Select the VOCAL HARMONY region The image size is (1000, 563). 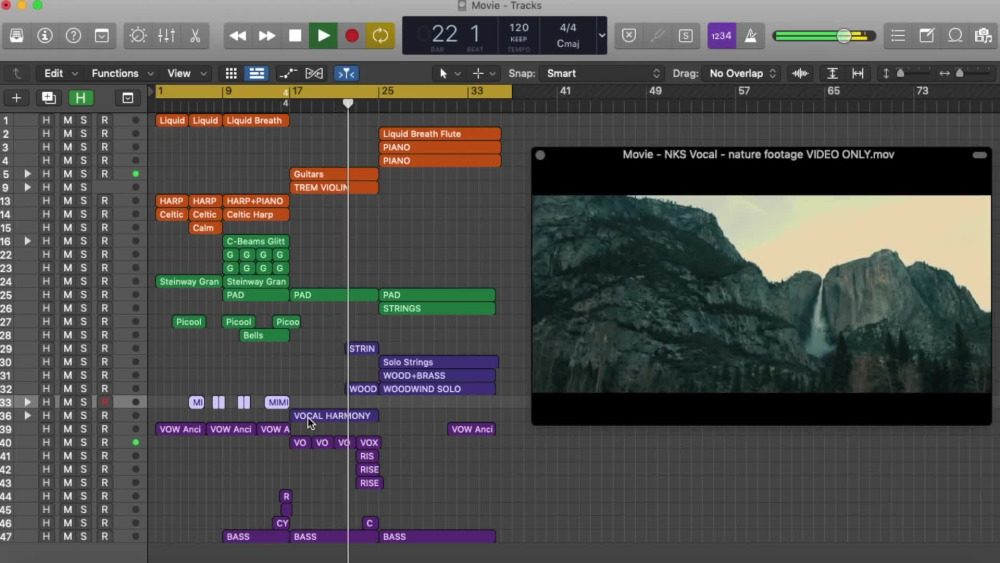tap(334, 416)
